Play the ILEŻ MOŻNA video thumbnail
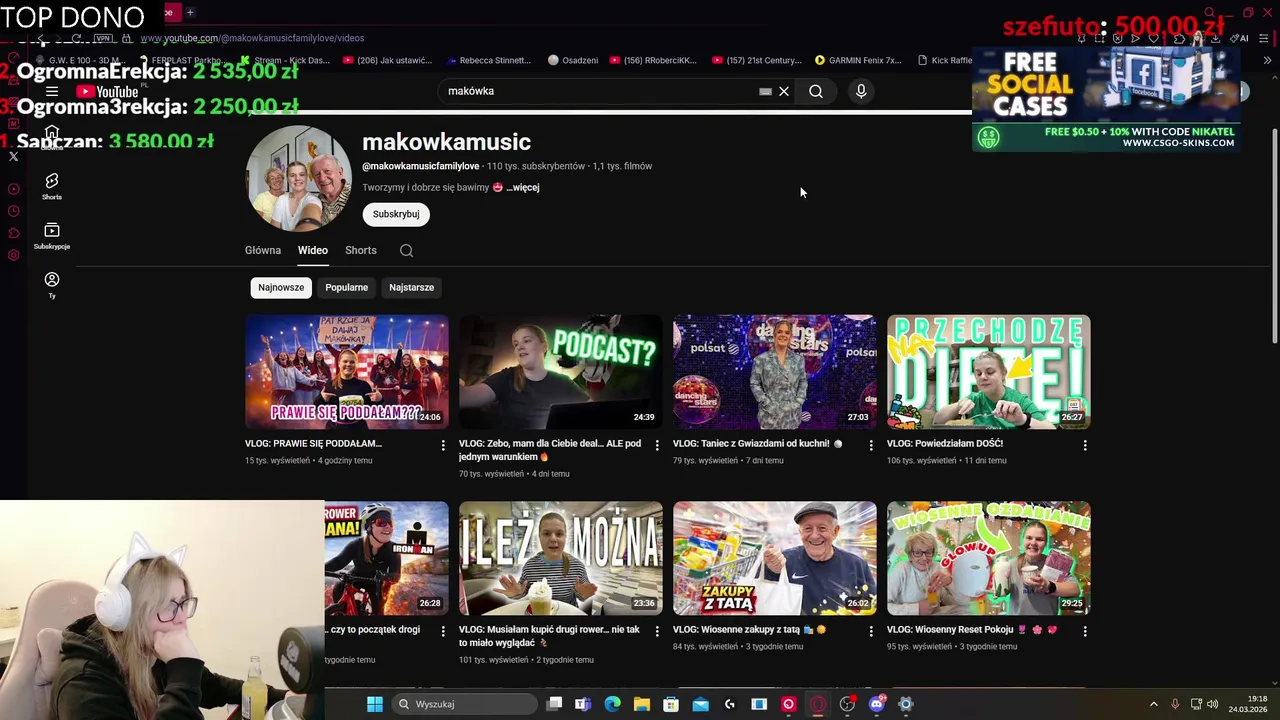1280x720 pixels. tap(561, 558)
